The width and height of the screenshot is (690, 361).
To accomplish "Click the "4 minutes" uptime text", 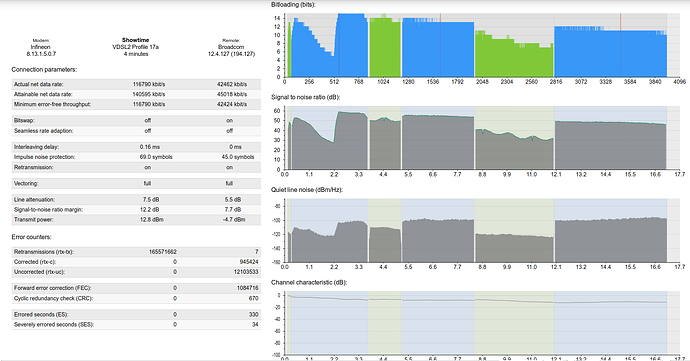I will click(136, 54).
